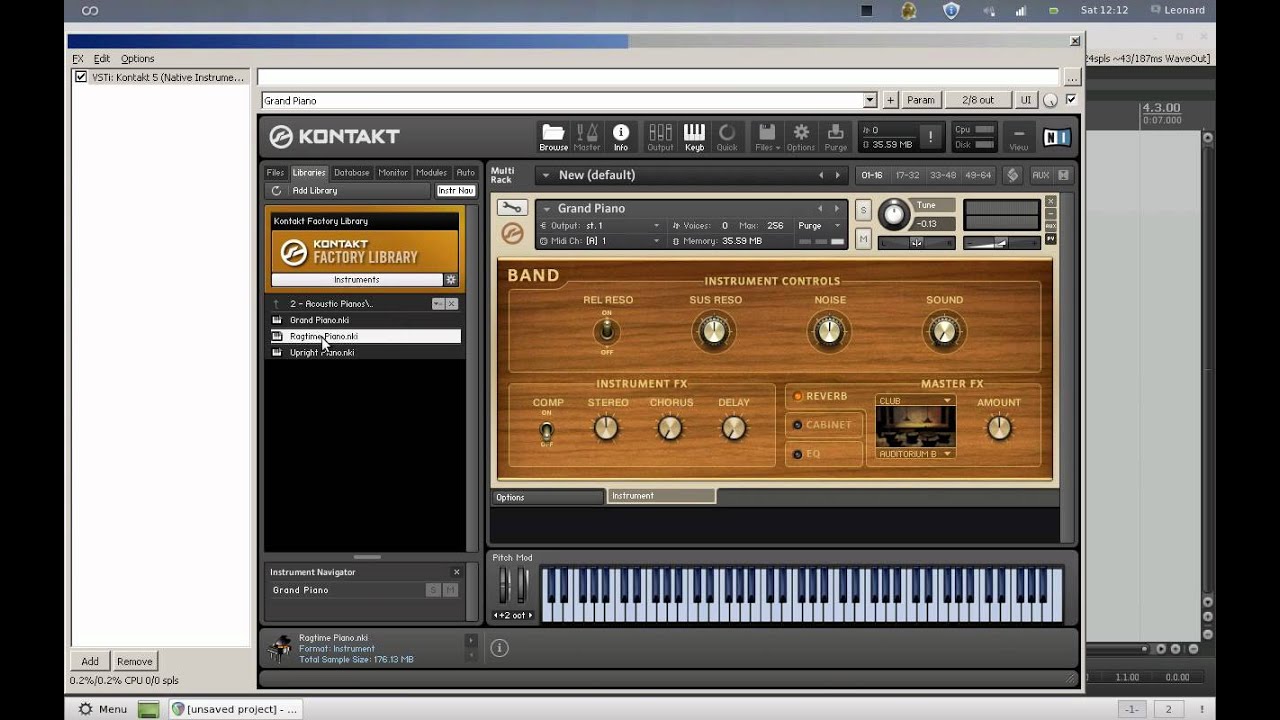1280x720 pixels.
Task: Open the Edit menu
Action: point(102,59)
